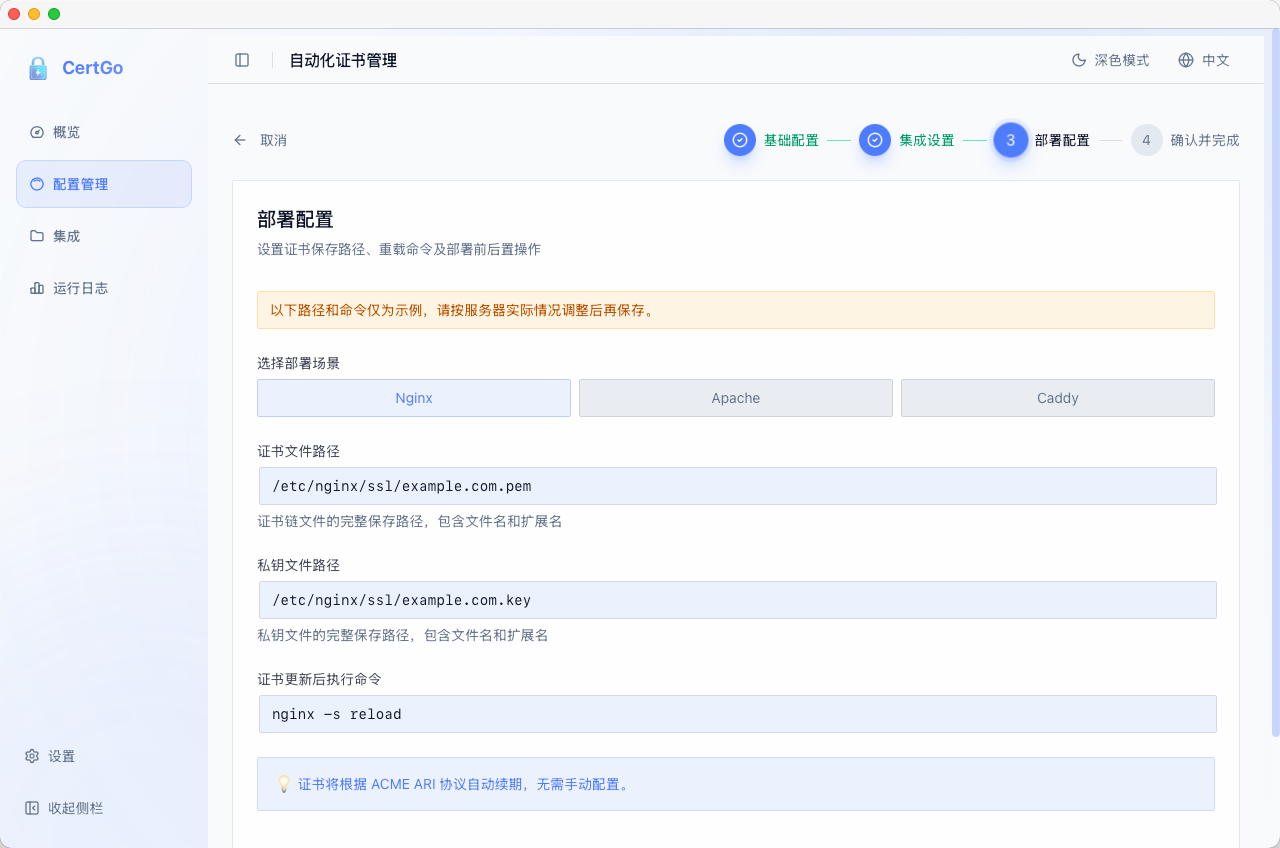Click the 确认并完成 step label
The height and width of the screenshot is (848, 1280).
(1205, 140)
